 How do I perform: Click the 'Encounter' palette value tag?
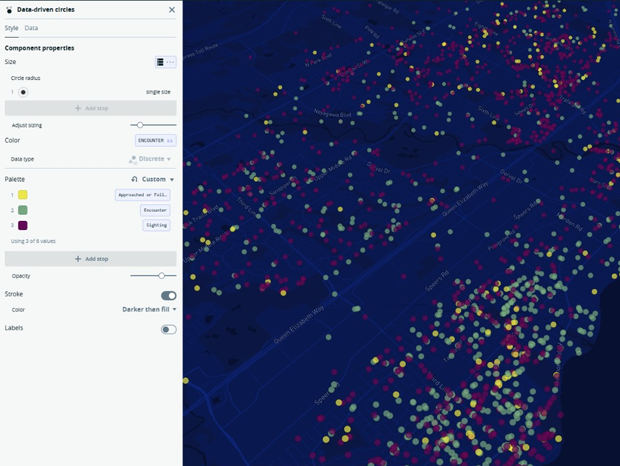[155, 210]
